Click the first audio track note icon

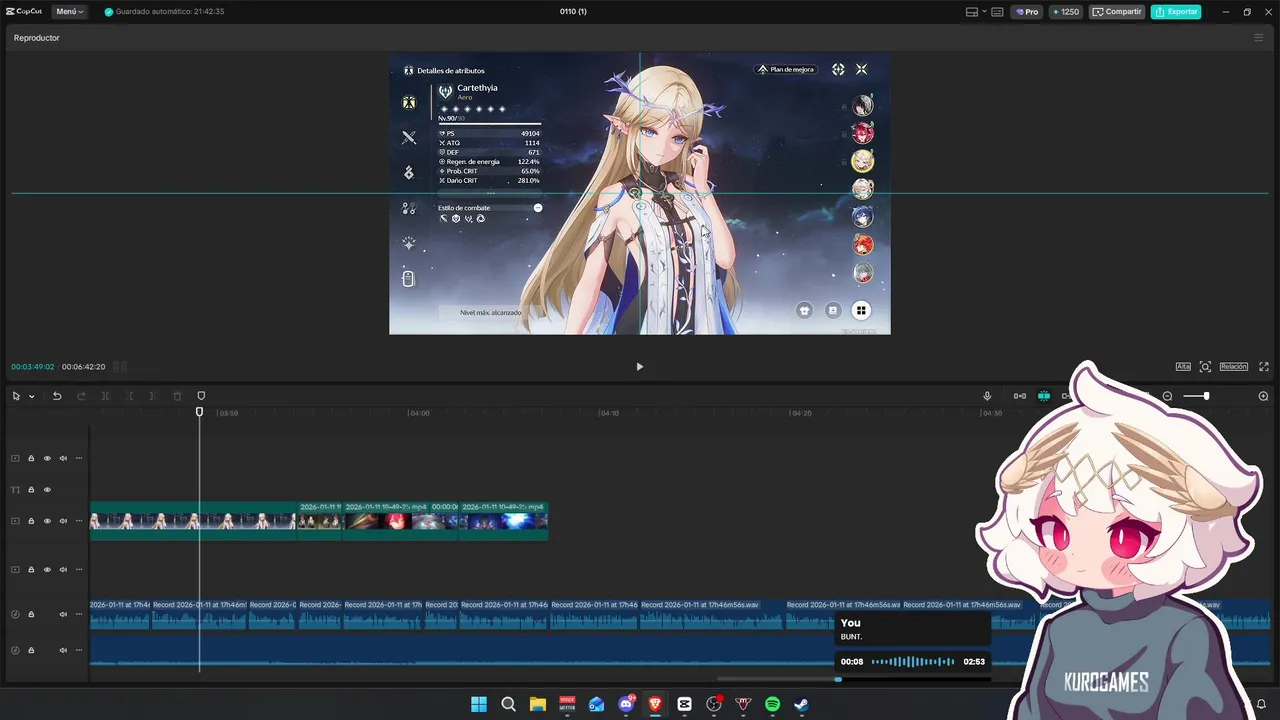point(15,614)
